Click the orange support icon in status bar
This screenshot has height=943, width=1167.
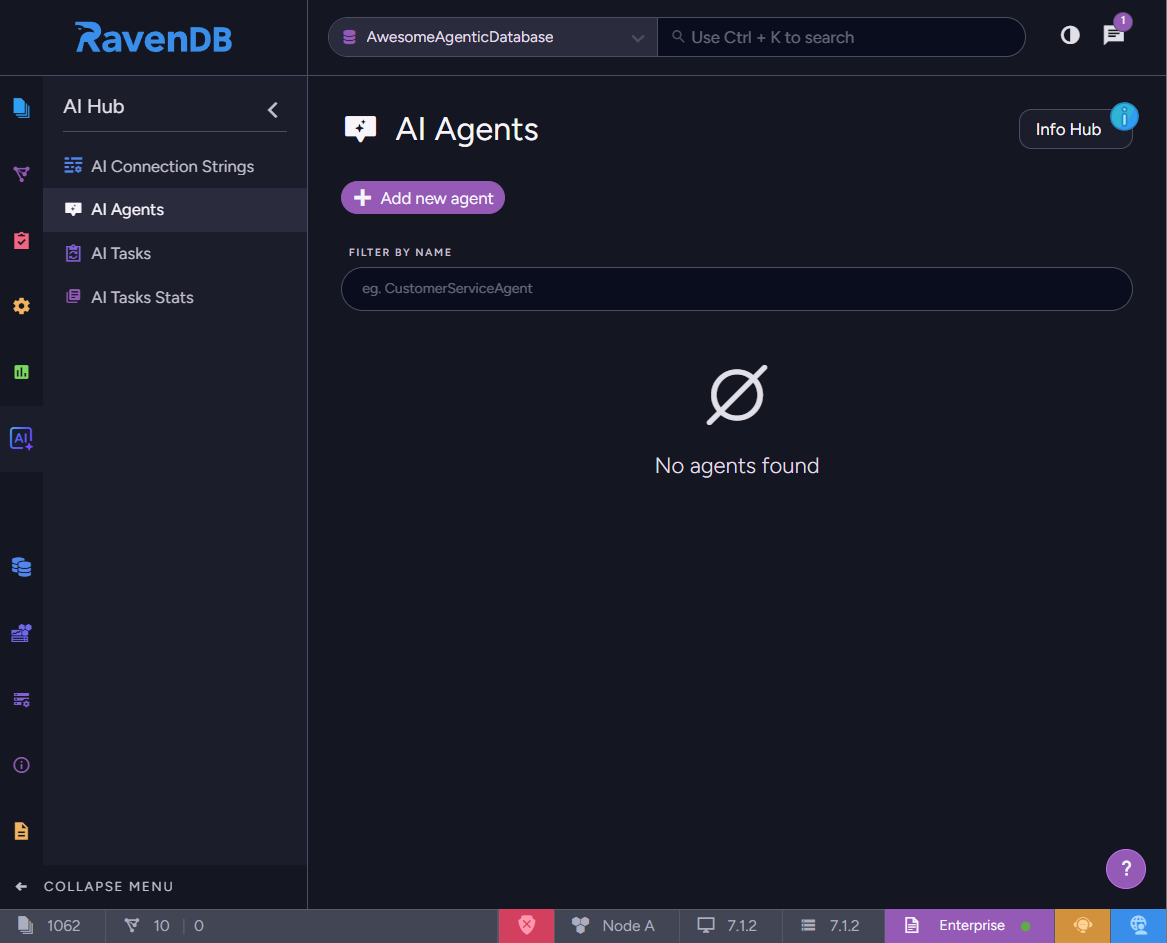[1082, 925]
